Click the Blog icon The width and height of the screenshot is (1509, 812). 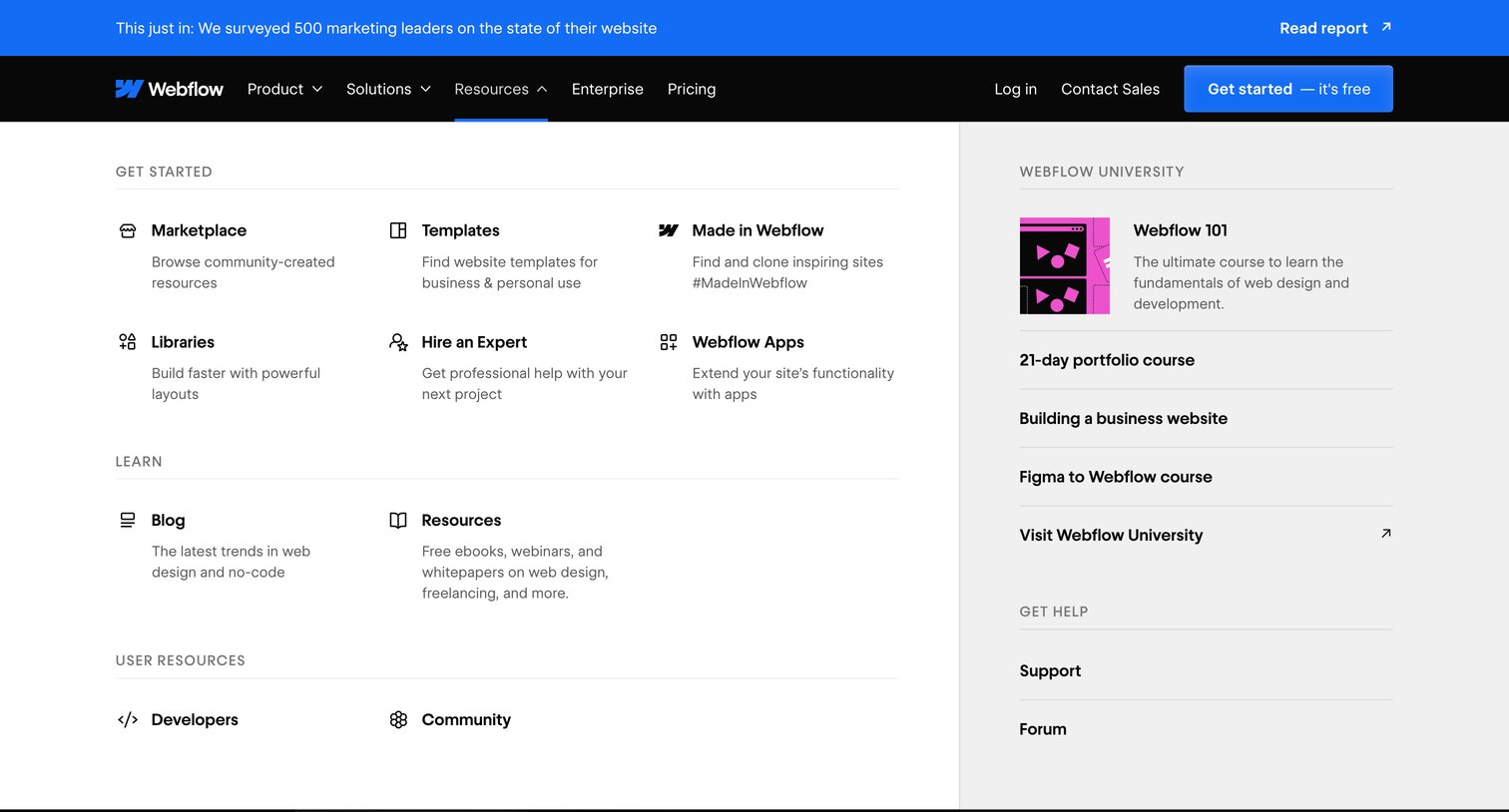pyautogui.click(x=128, y=520)
